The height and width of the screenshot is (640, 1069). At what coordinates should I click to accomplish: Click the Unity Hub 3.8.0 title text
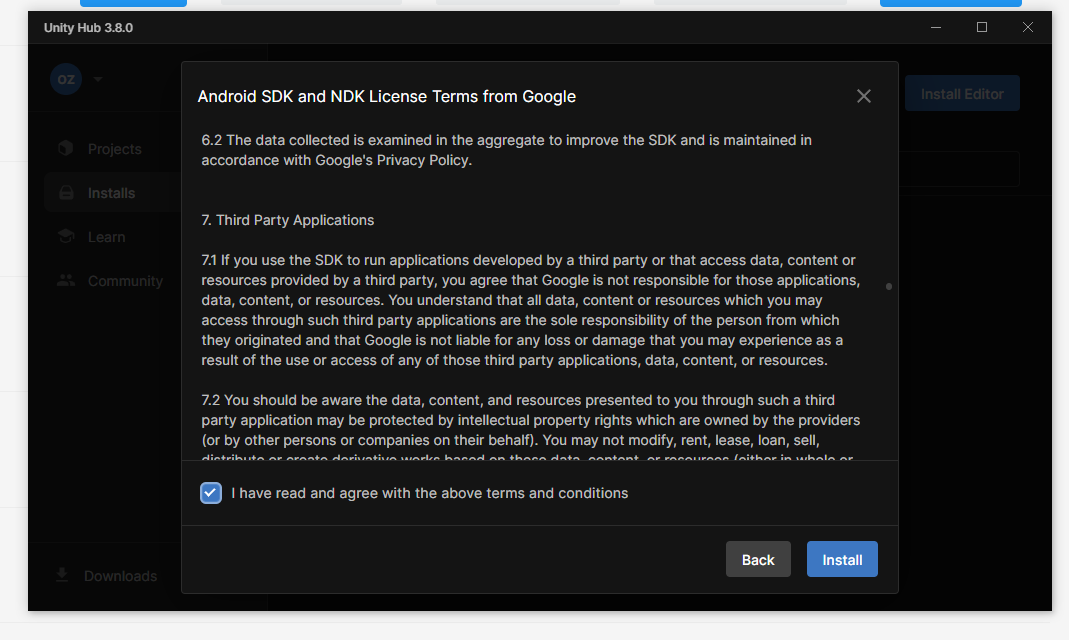coord(88,28)
